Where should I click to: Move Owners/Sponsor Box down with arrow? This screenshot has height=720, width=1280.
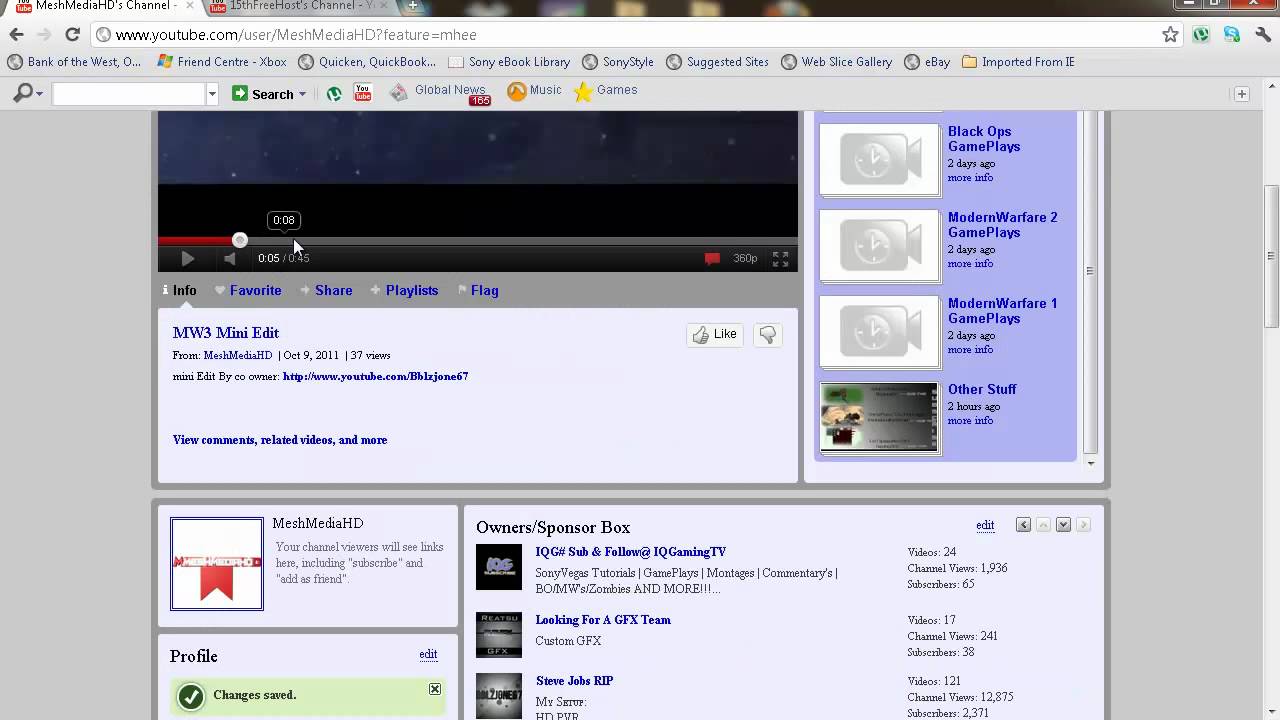1063,525
